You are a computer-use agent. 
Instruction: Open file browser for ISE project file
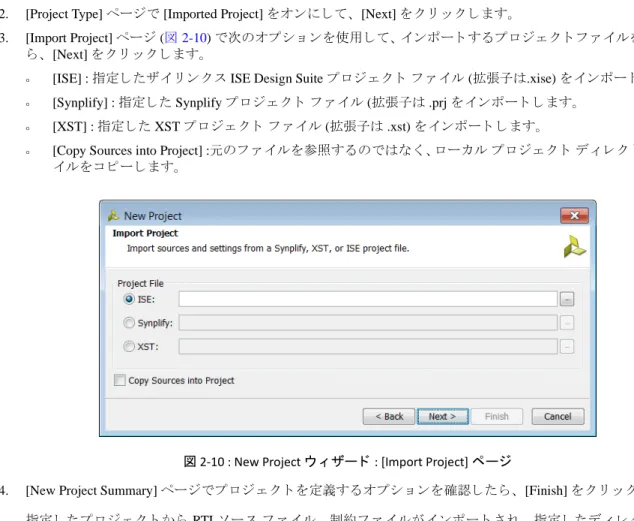pyautogui.click(x=567, y=299)
